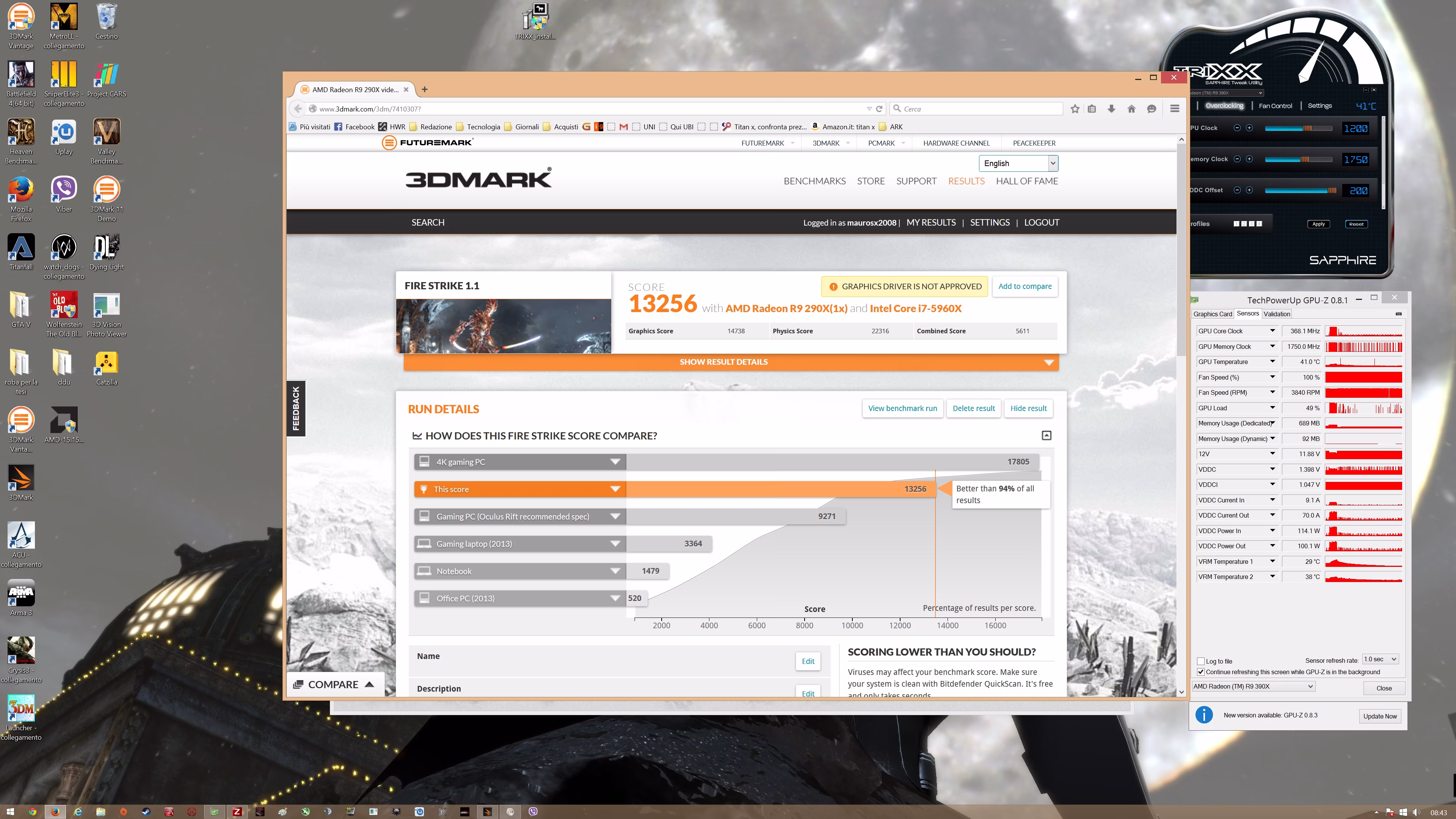The width and height of the screenshot is (1456, 819).
Task: Increase Memory Clock with plus button in TRIXX
Action: (x=1249, y=159)
